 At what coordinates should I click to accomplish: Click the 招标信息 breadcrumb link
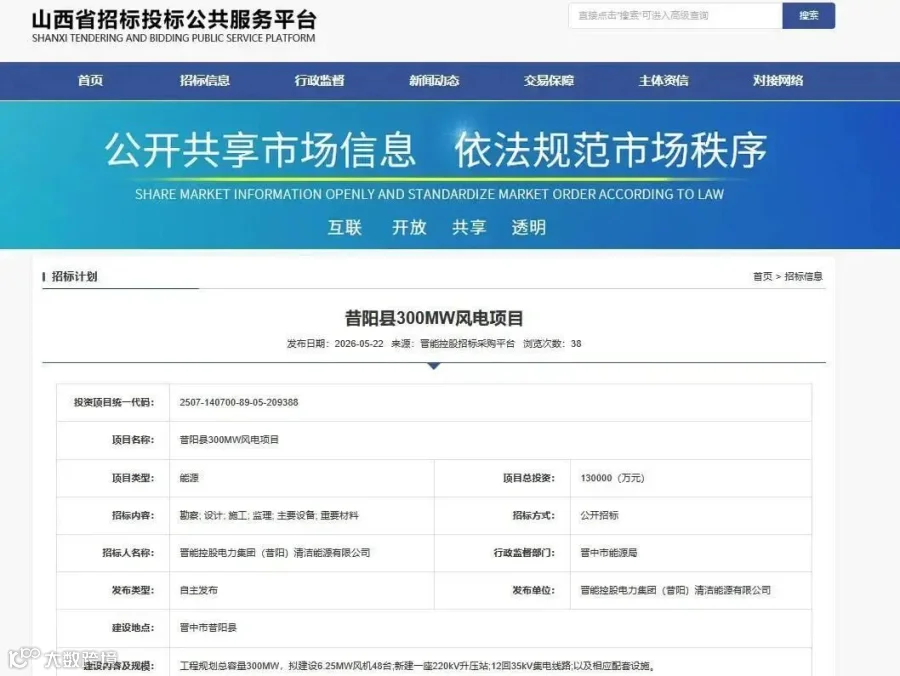click(x=803, y=277)
